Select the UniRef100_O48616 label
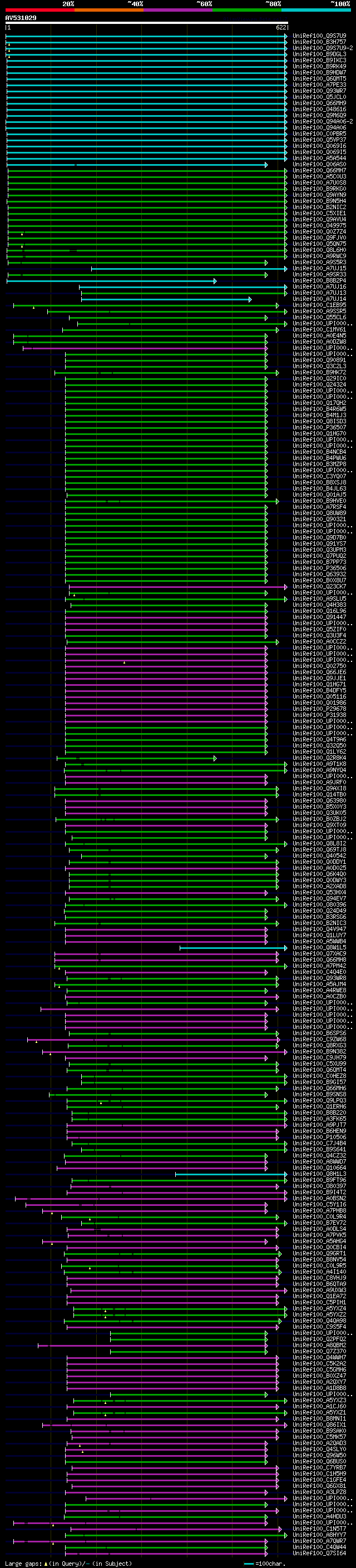356x1568 pixels. coord(319,109)
